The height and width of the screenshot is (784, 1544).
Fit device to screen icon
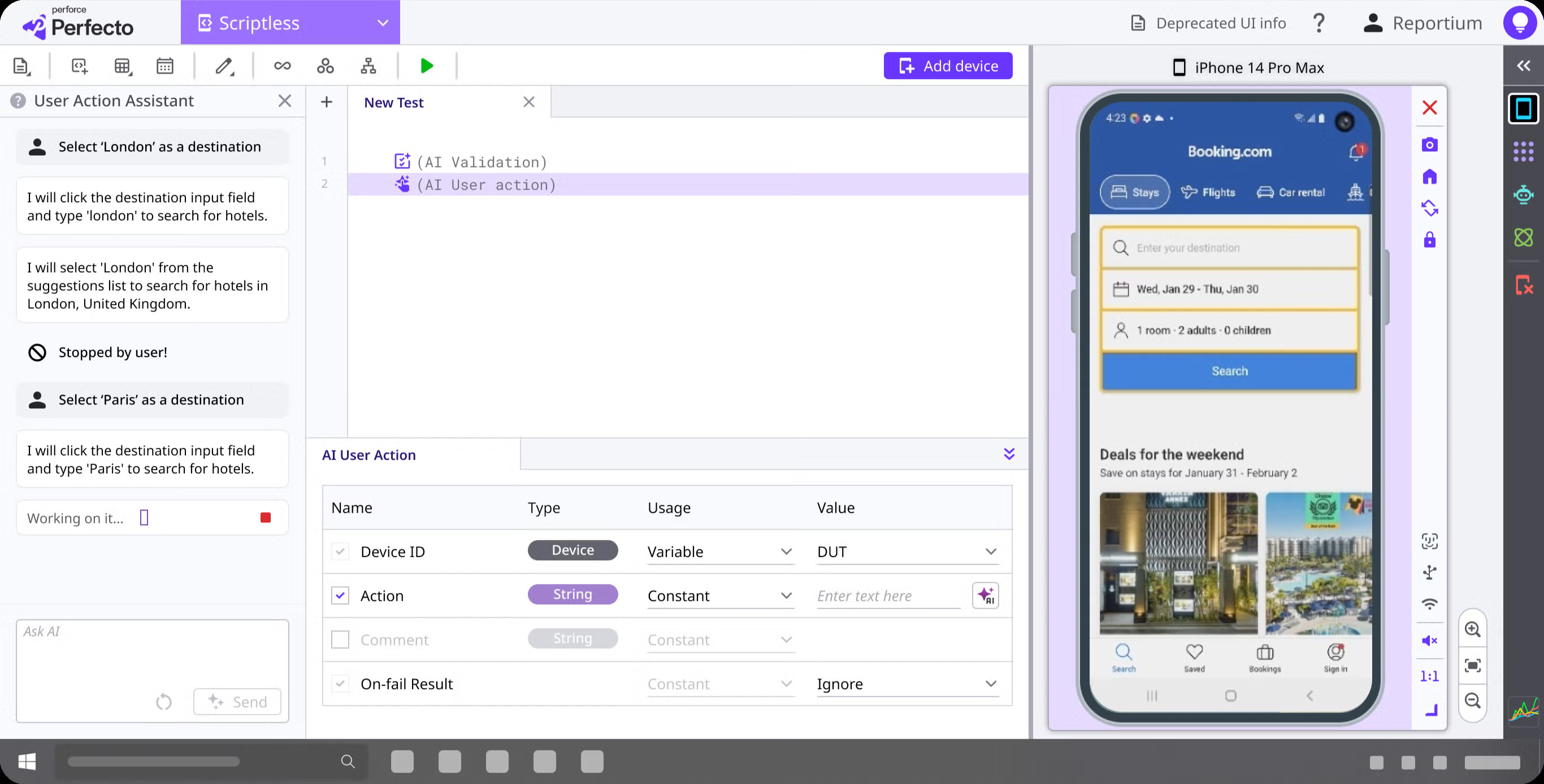(1473, 665)
